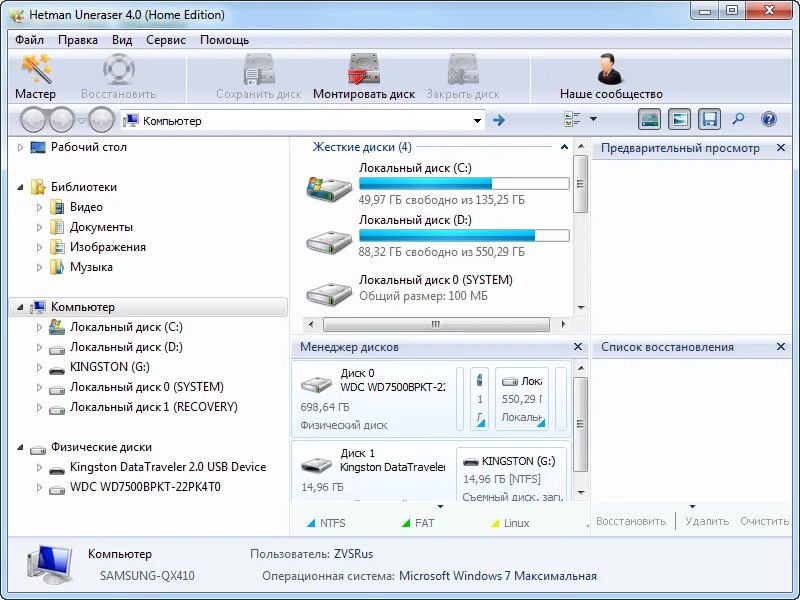Select Kingston DataTraveler 2.0 USB Device item
800x600 pixels.
168,467
